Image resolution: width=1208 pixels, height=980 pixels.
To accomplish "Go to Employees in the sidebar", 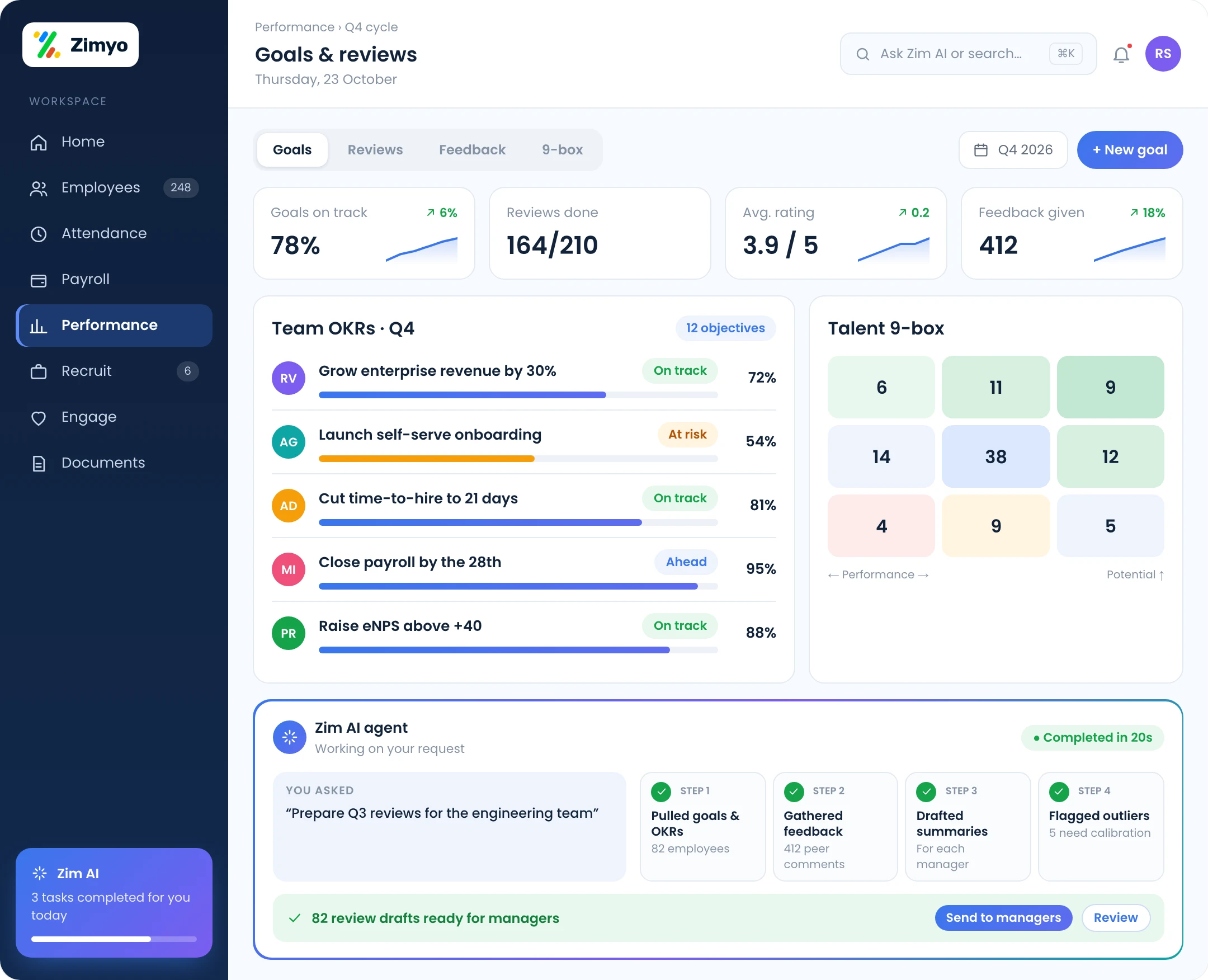I will click(x=114, y=187).
